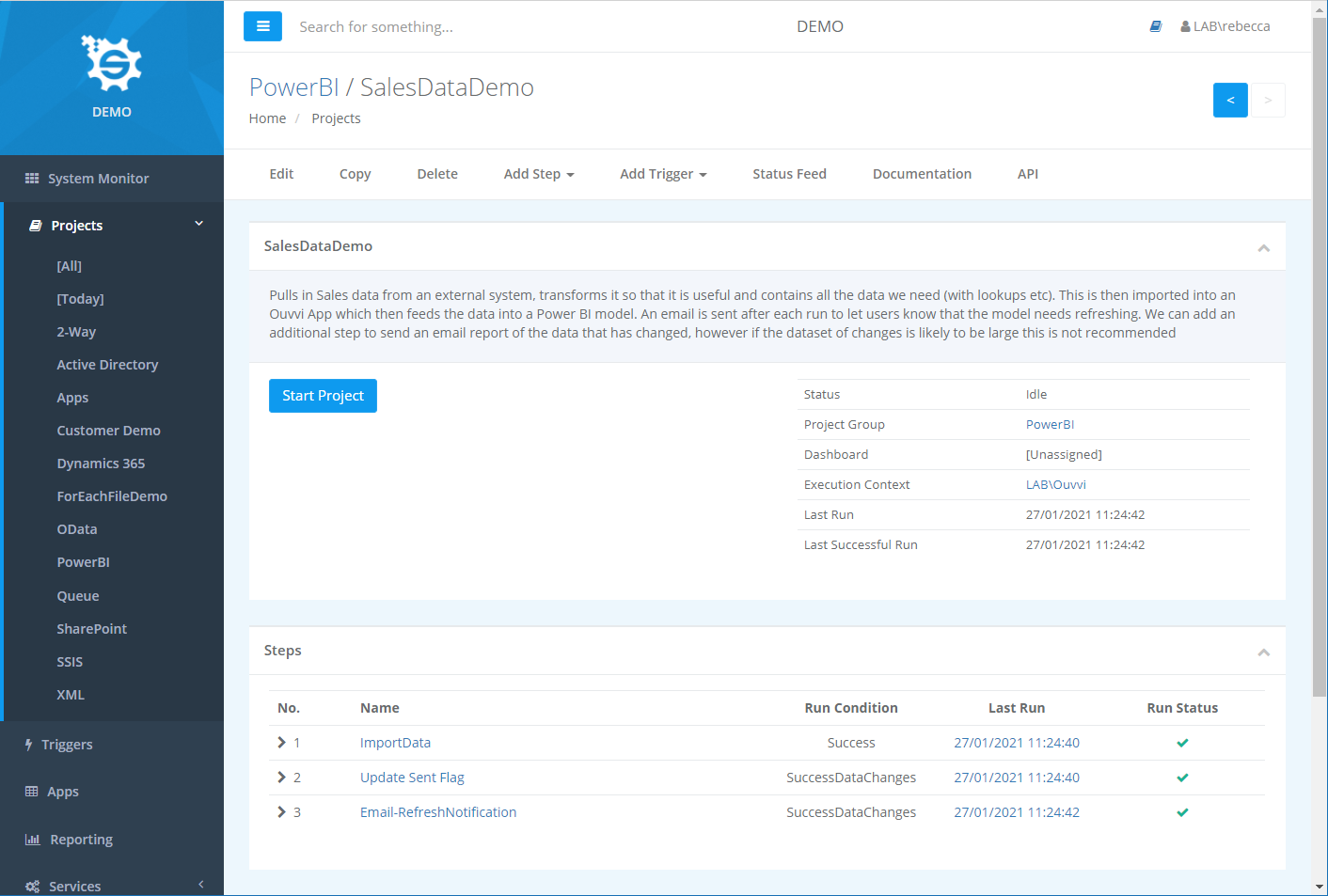The image size is (1328, 896).
Task: Select Active Directory project group
Action: point(107,365)
